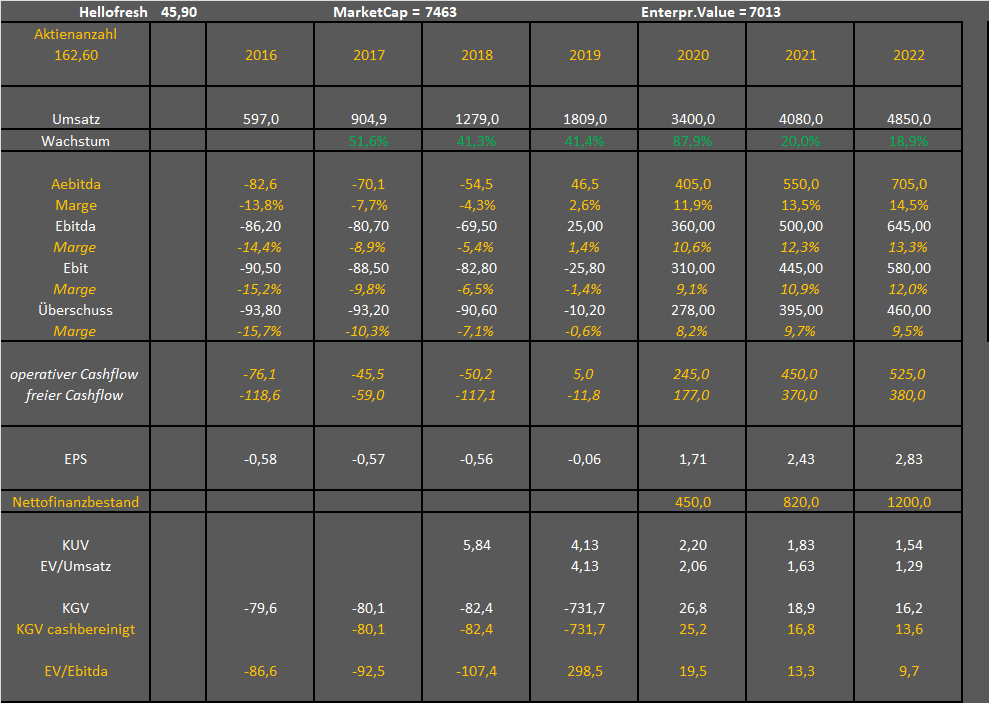Viewport: 989px width, 703px height.
Task: Select Aebitda margin 13,5%
Action: [x=800, y=205]
